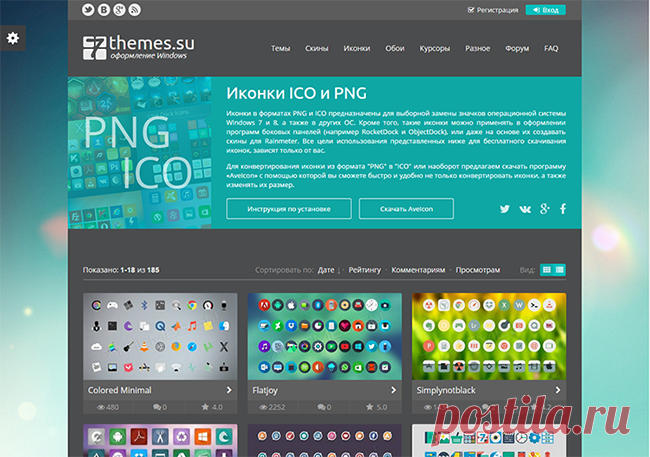Open the Flatjoy icon pack thumbnail
650x457 pixels.
[x=325, y=336]
